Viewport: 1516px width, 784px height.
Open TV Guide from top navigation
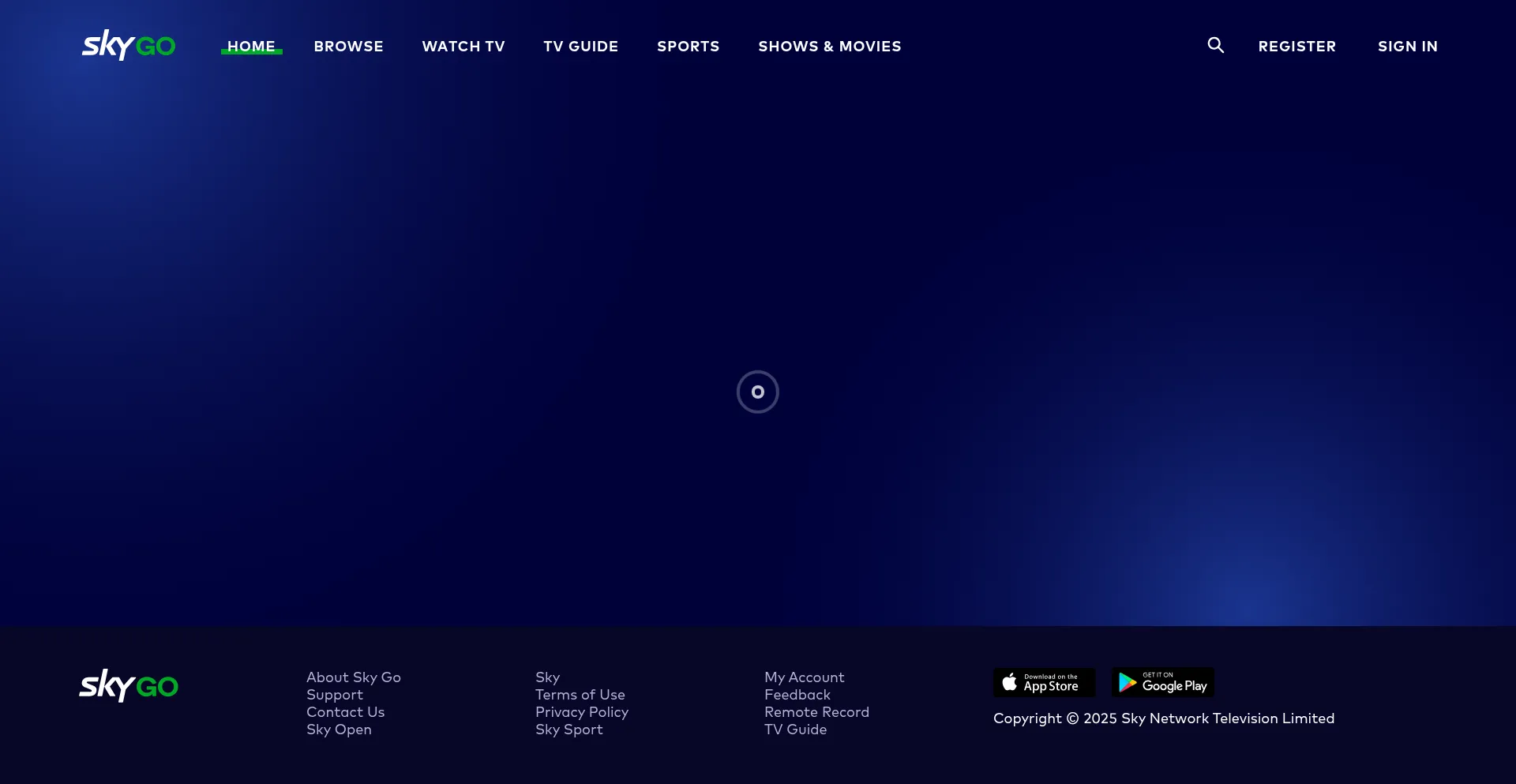(580, 47)
